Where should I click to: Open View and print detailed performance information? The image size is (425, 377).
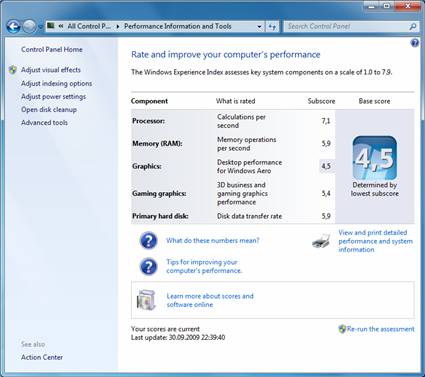[375, 241]
